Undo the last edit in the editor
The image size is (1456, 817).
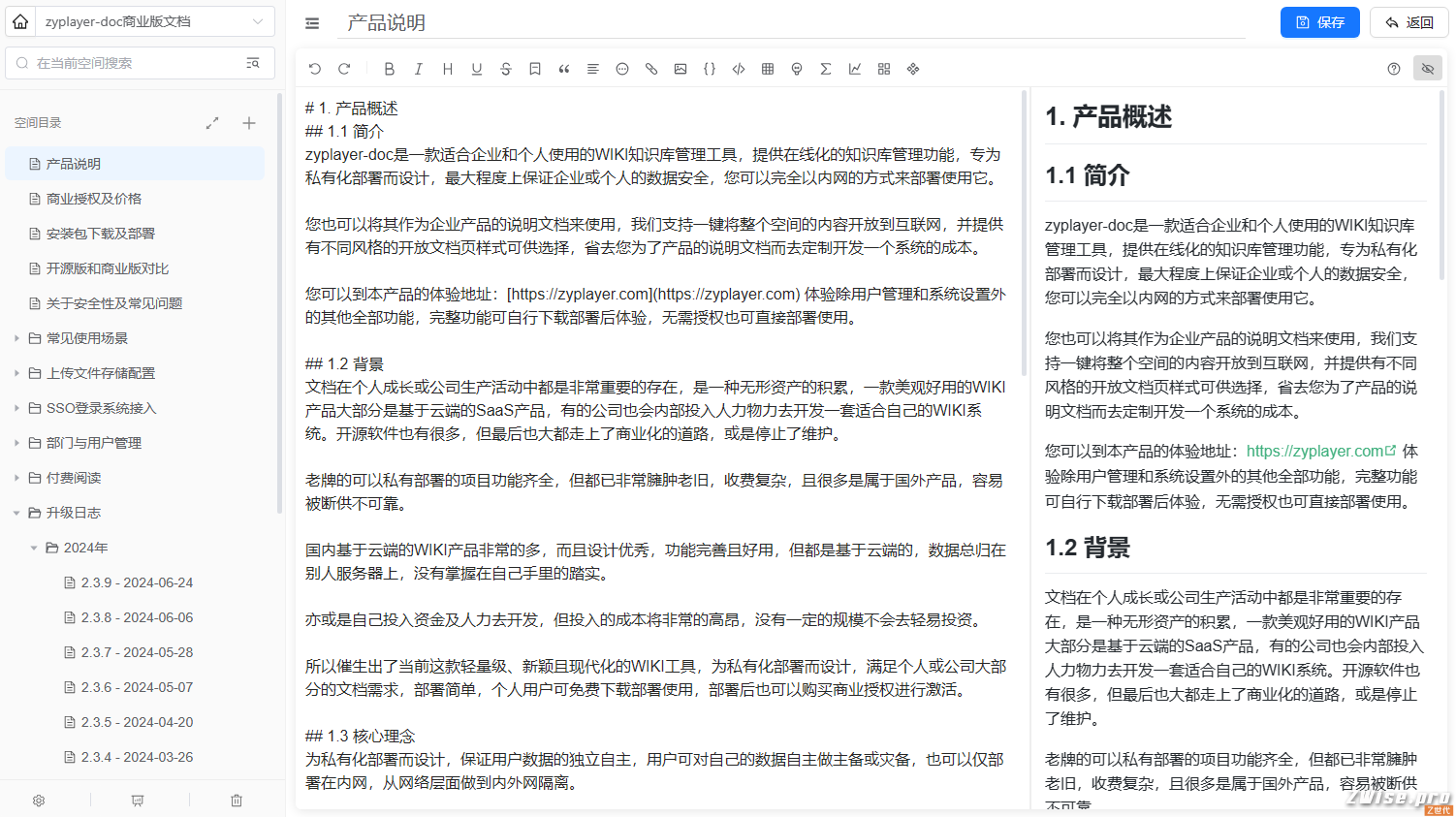pos(315,69)
